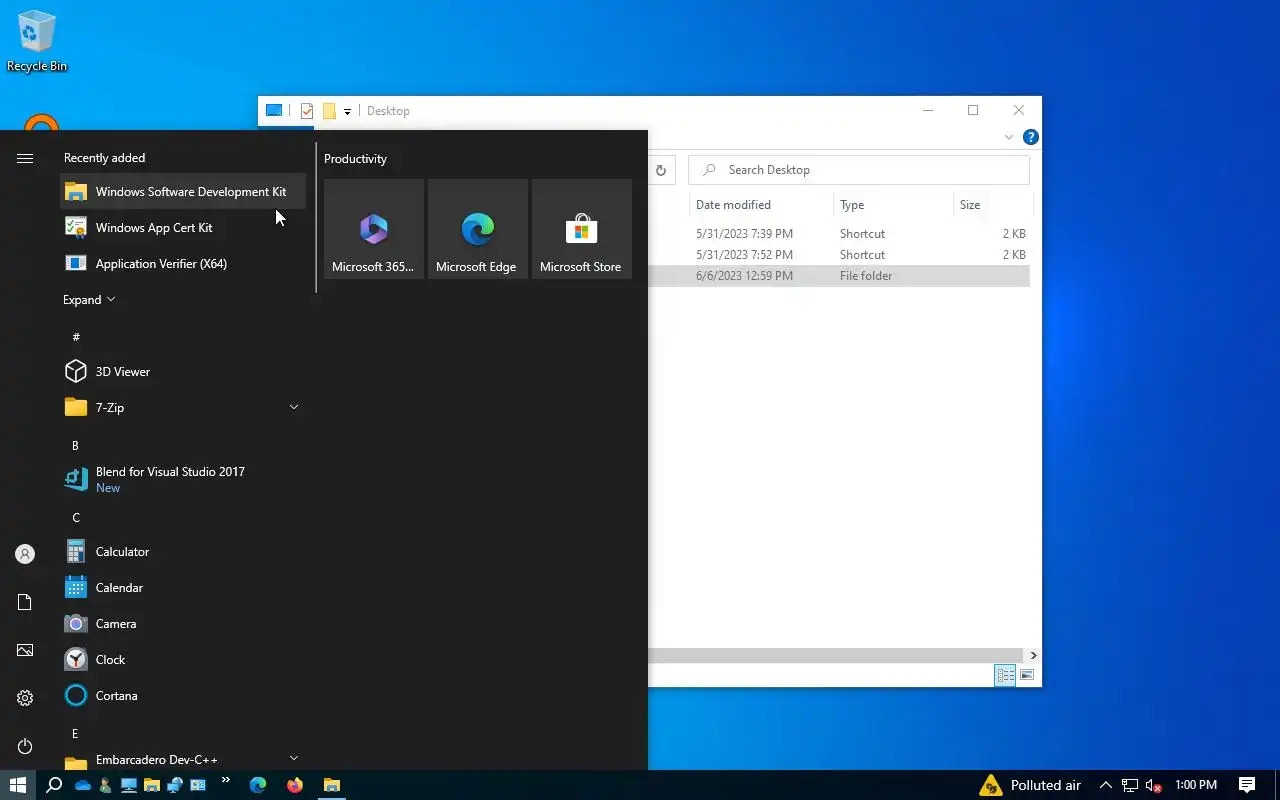Open the Calculator app
This screenshot has height=800, width=1280.
(183, 552)
